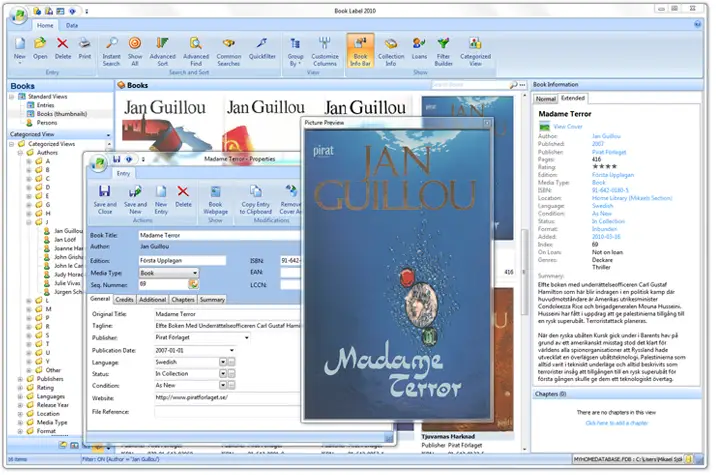Click the Website field in Properties
Viewport: 716px width, 475px height.
[227, 398]
